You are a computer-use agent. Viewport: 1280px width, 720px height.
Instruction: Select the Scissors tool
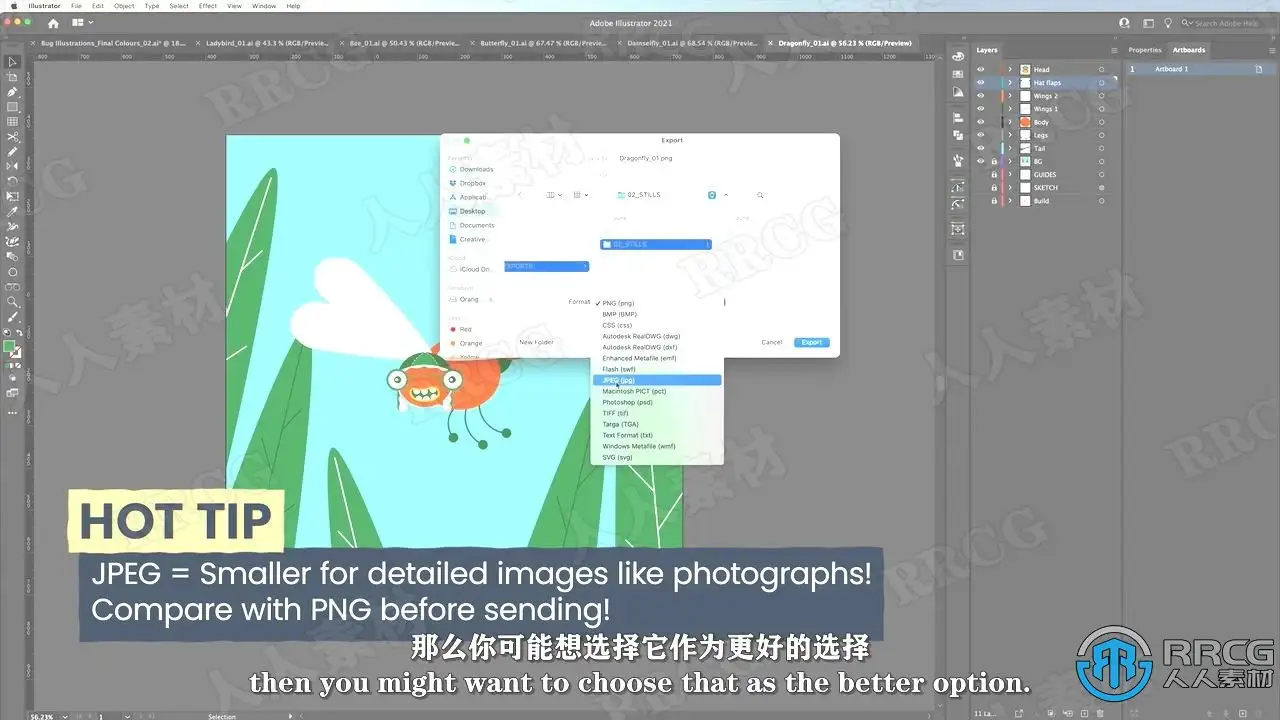(x=13, y=137)
